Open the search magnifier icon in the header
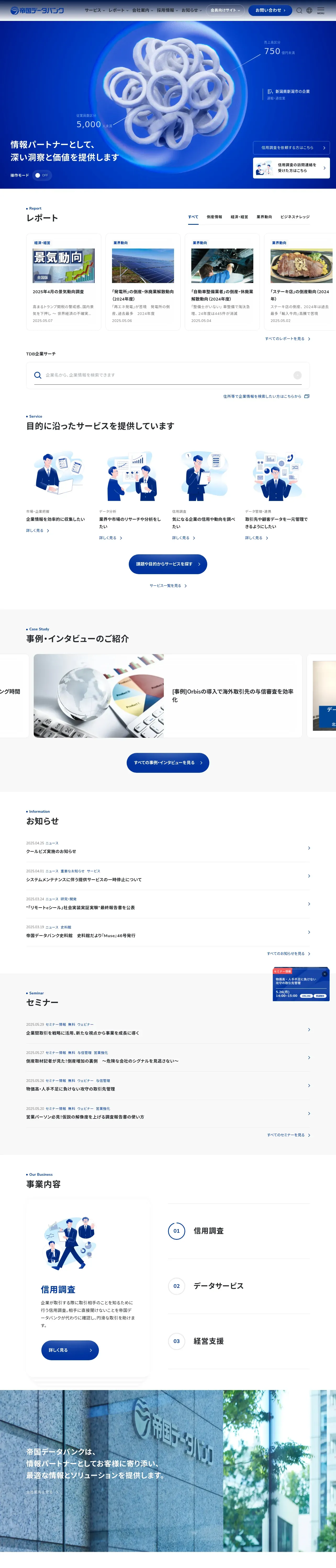336x1568 pixels. tap(299, 10)
